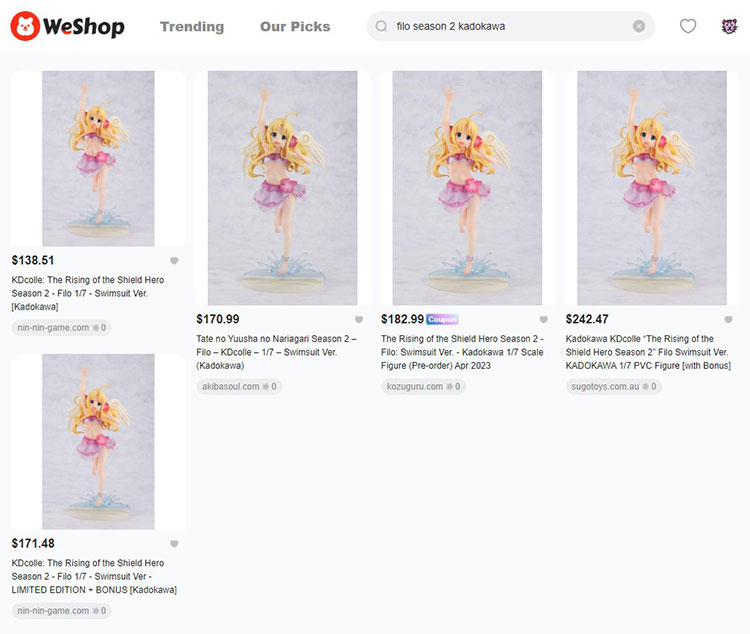Click the search magnifier icon
750x634 pixels.
point(381,26)
